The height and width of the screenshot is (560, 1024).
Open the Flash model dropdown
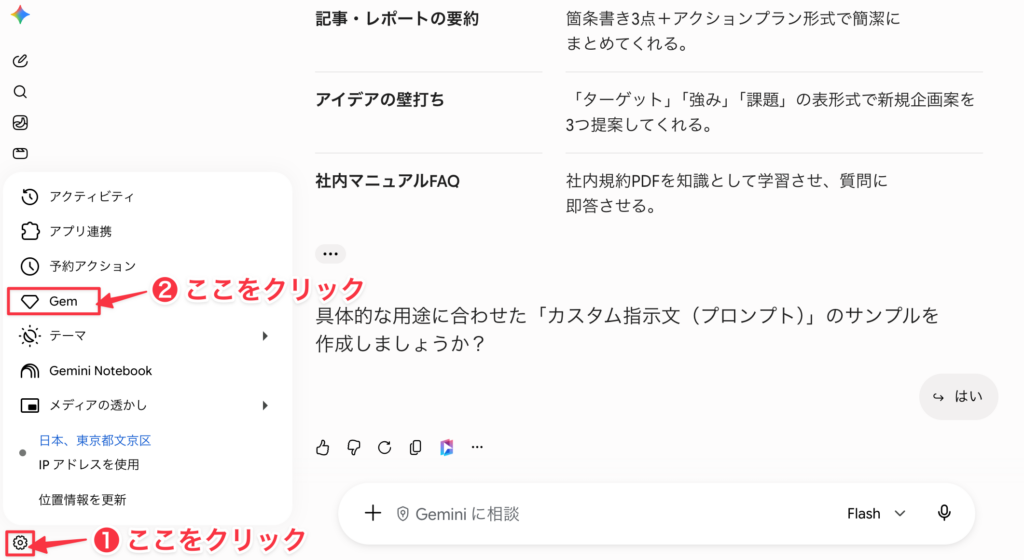[876, 514]
